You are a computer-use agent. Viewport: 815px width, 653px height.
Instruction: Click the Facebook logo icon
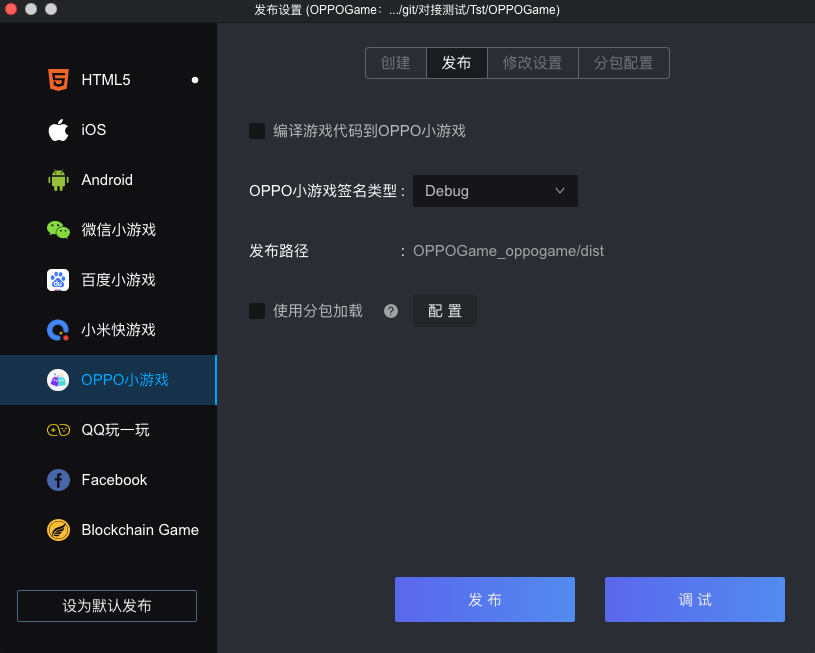58,480
